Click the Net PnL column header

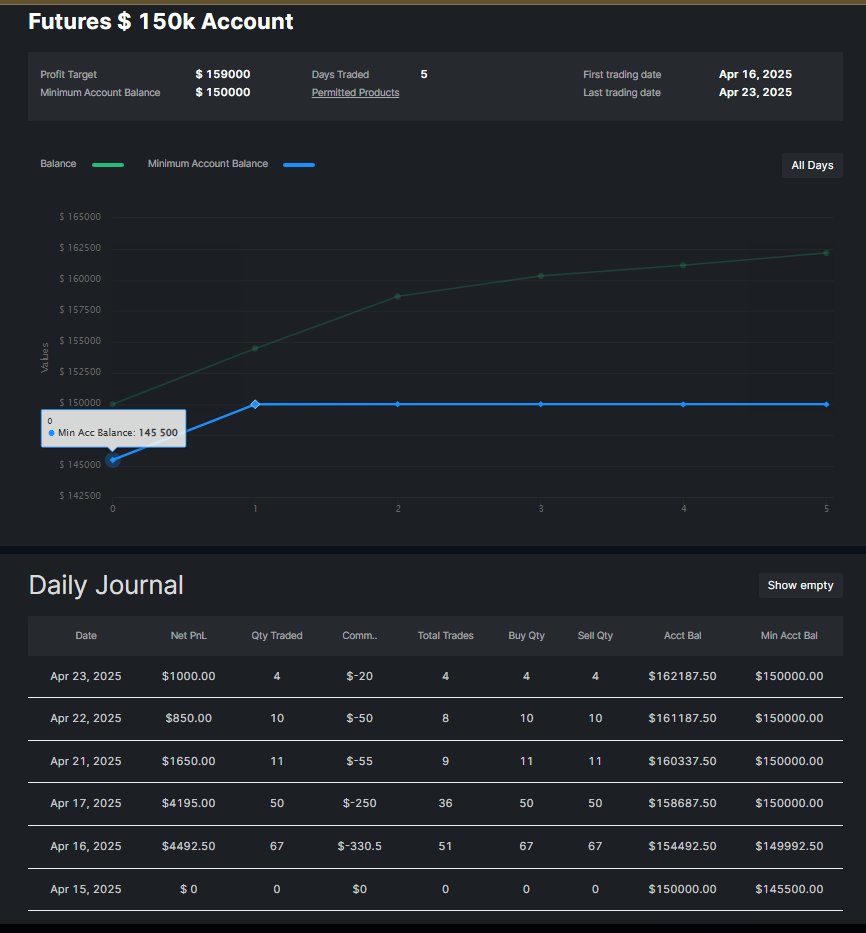coord(189,635)
